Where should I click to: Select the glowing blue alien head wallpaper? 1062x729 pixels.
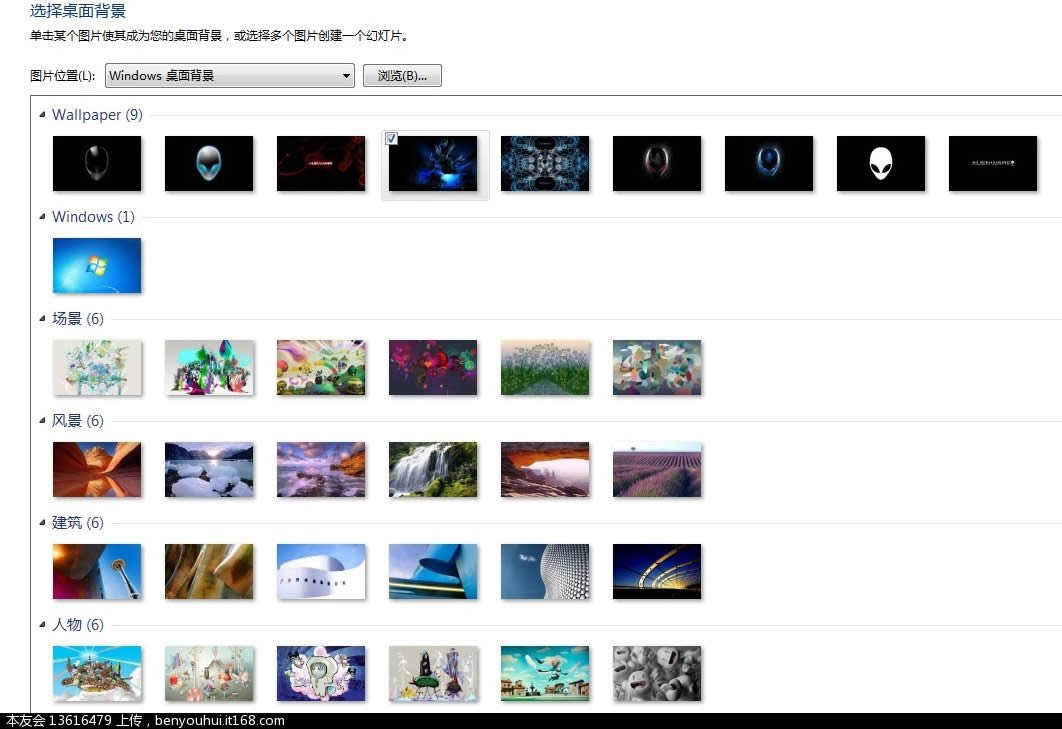coord(769,163)
